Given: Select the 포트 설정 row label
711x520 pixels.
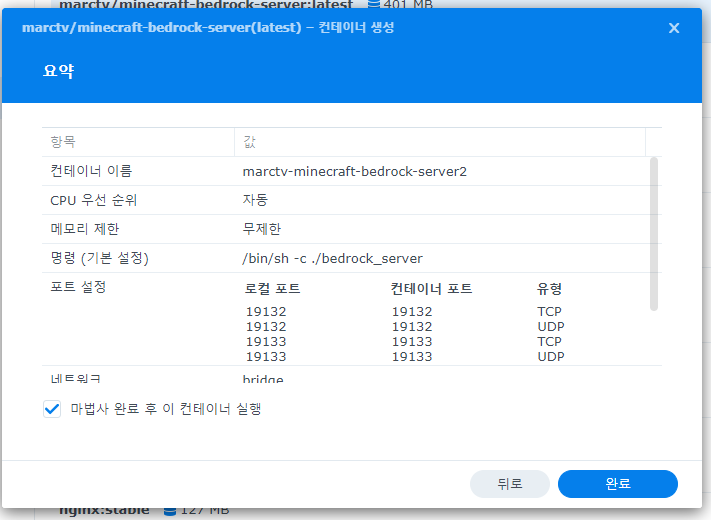Looking at the screenshot, I should tap(78, 287).
